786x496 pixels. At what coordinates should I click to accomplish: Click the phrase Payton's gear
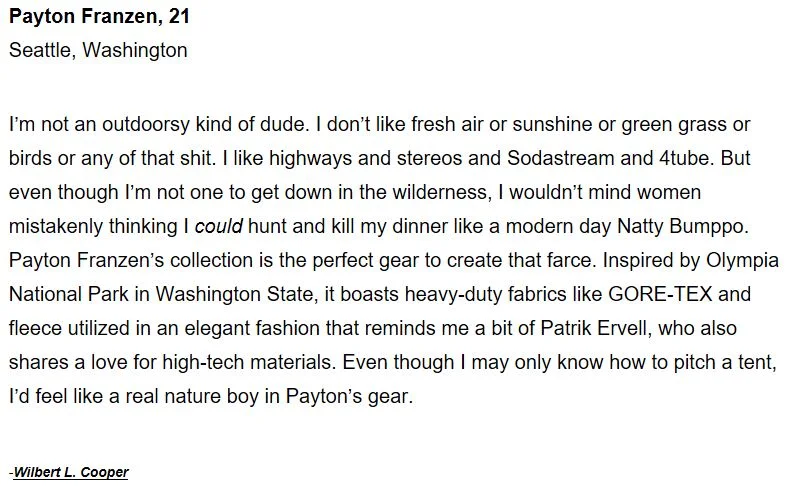point(349,396)
